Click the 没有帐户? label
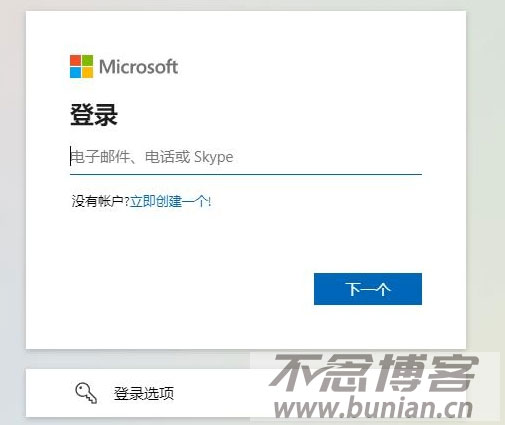The height and width of the screenshot is (425, 505). click(100, 201)
